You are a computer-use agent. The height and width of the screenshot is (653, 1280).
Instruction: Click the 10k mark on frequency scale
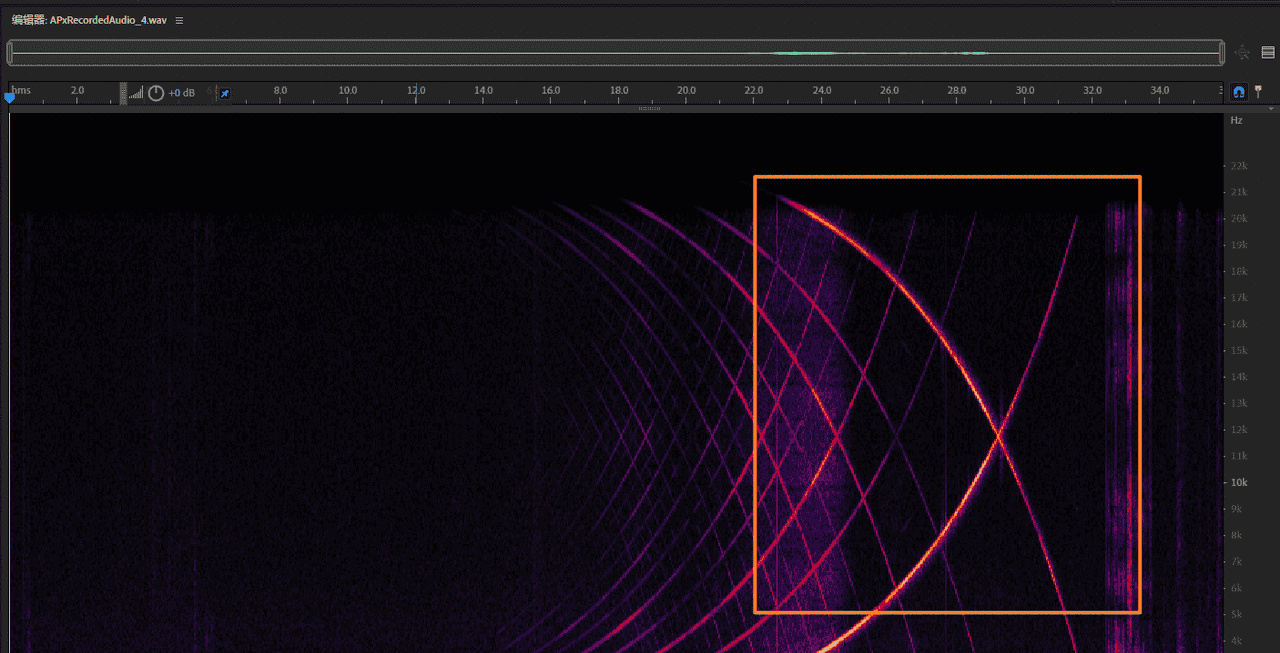click(x=1239, y=482)
